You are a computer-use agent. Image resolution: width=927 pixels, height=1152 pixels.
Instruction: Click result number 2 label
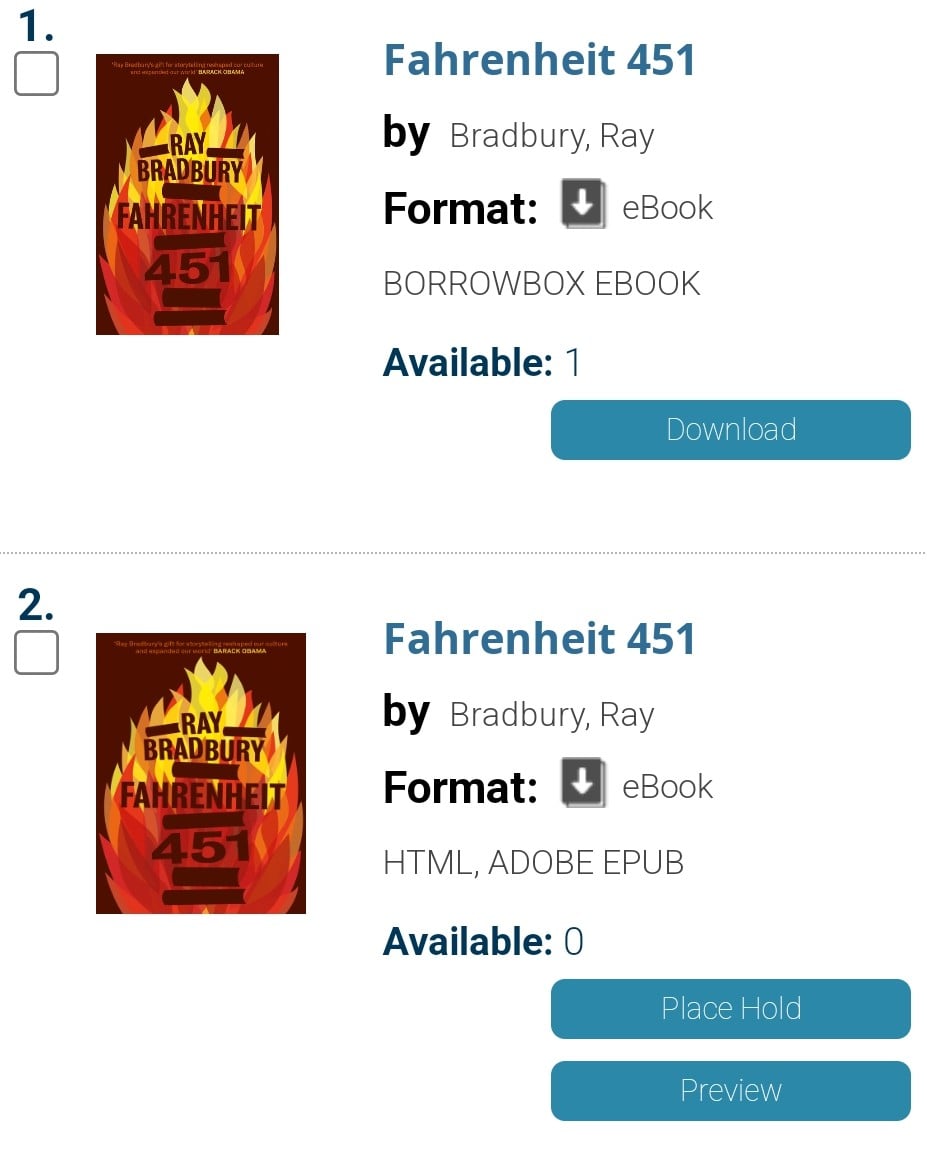click(x=35, y=605)
